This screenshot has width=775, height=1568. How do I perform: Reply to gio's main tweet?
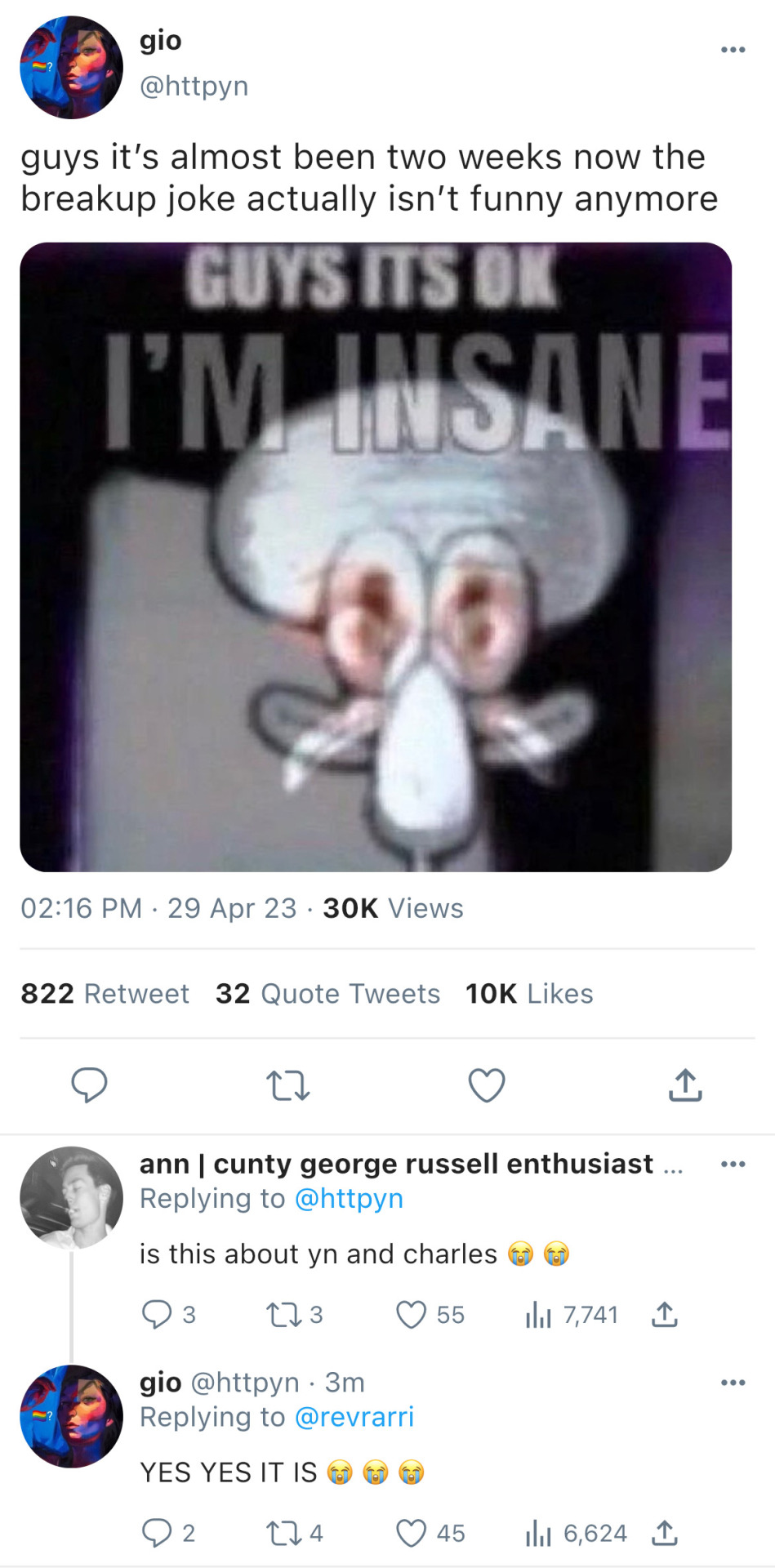(89, 1085)
